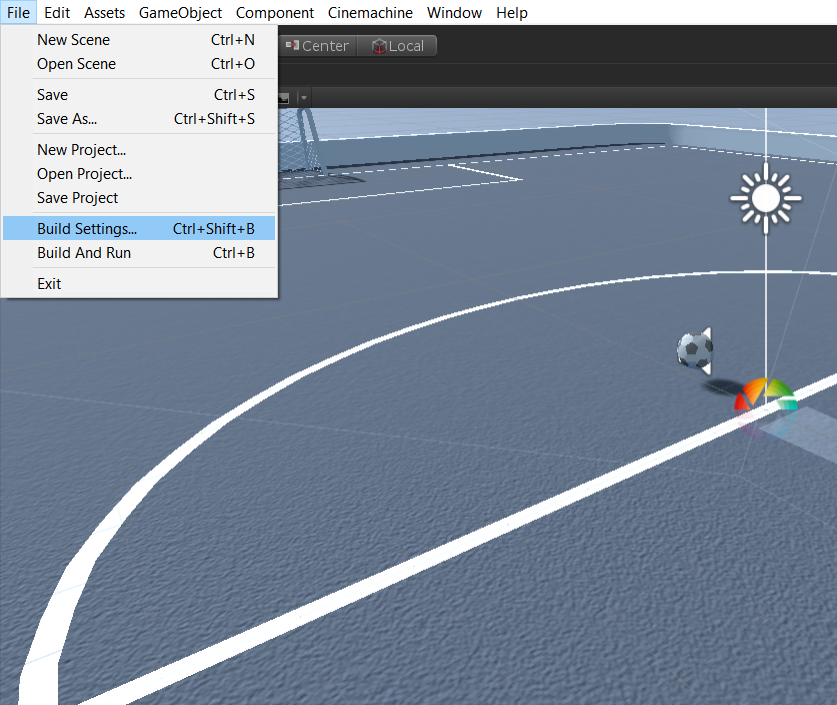Open the GameObject menu
This screenshot has width=837, height=705.
[180, 13]
